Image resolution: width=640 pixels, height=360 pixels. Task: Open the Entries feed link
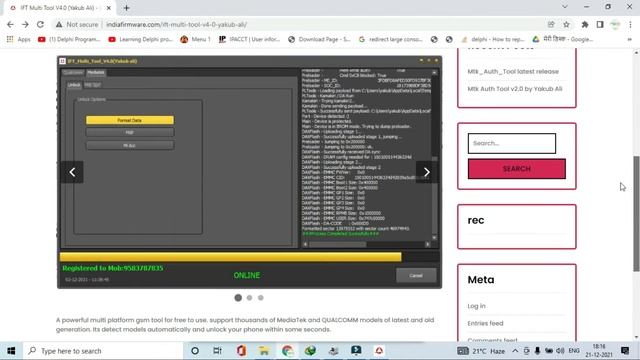(485, 323)
